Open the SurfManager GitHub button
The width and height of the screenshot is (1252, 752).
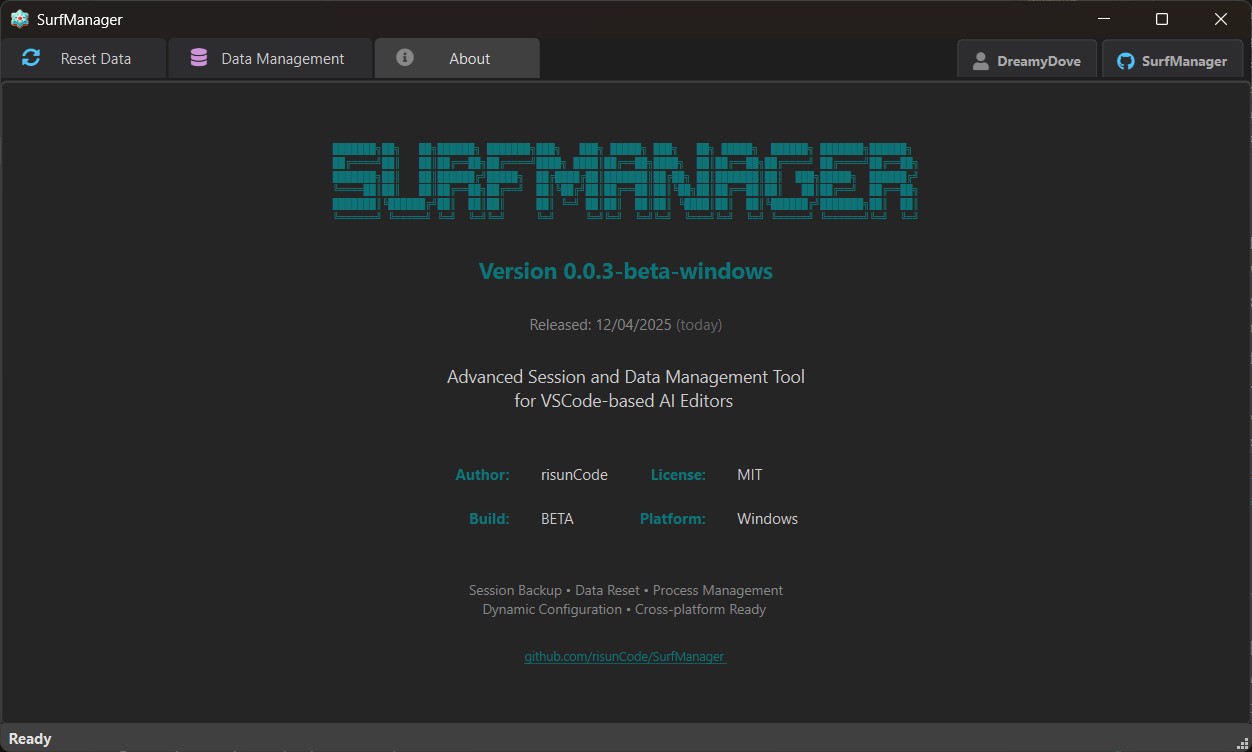click(x=1172, y=60)
